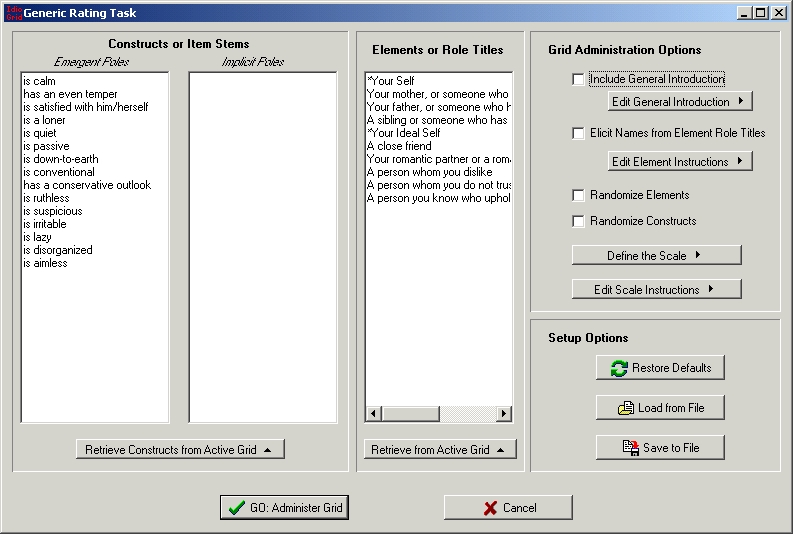Click the Save to File disk icon
This screenshot has width=793, height=534.
point(630,448)
